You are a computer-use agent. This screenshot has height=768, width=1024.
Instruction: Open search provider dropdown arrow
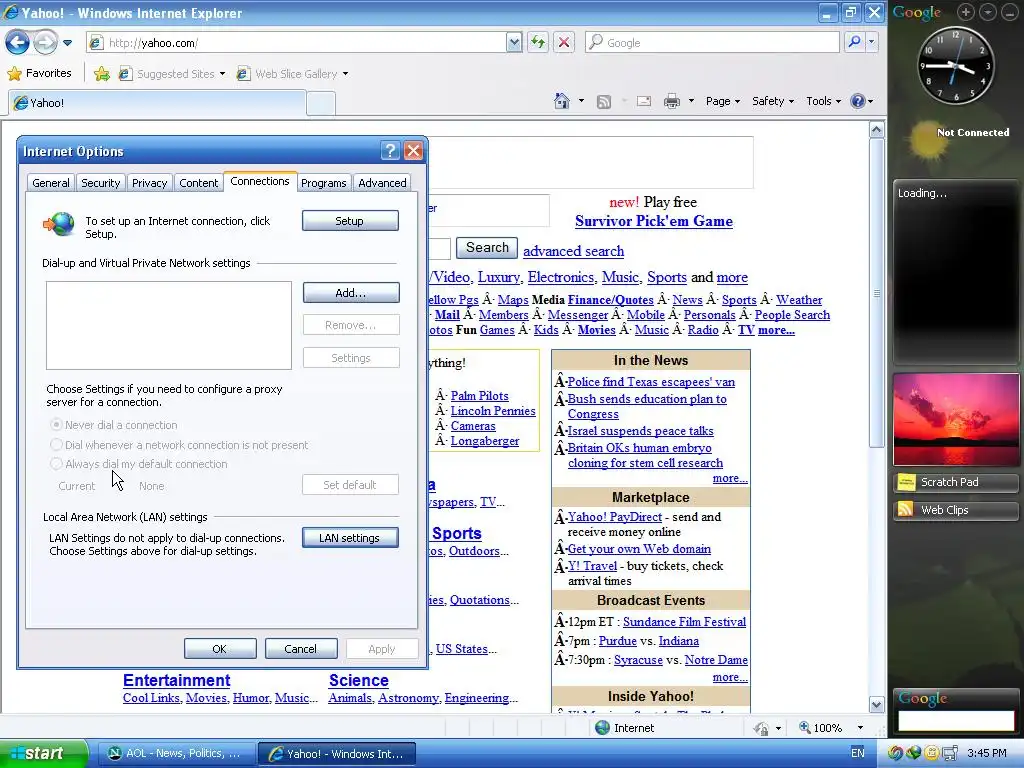pos(872,42)
